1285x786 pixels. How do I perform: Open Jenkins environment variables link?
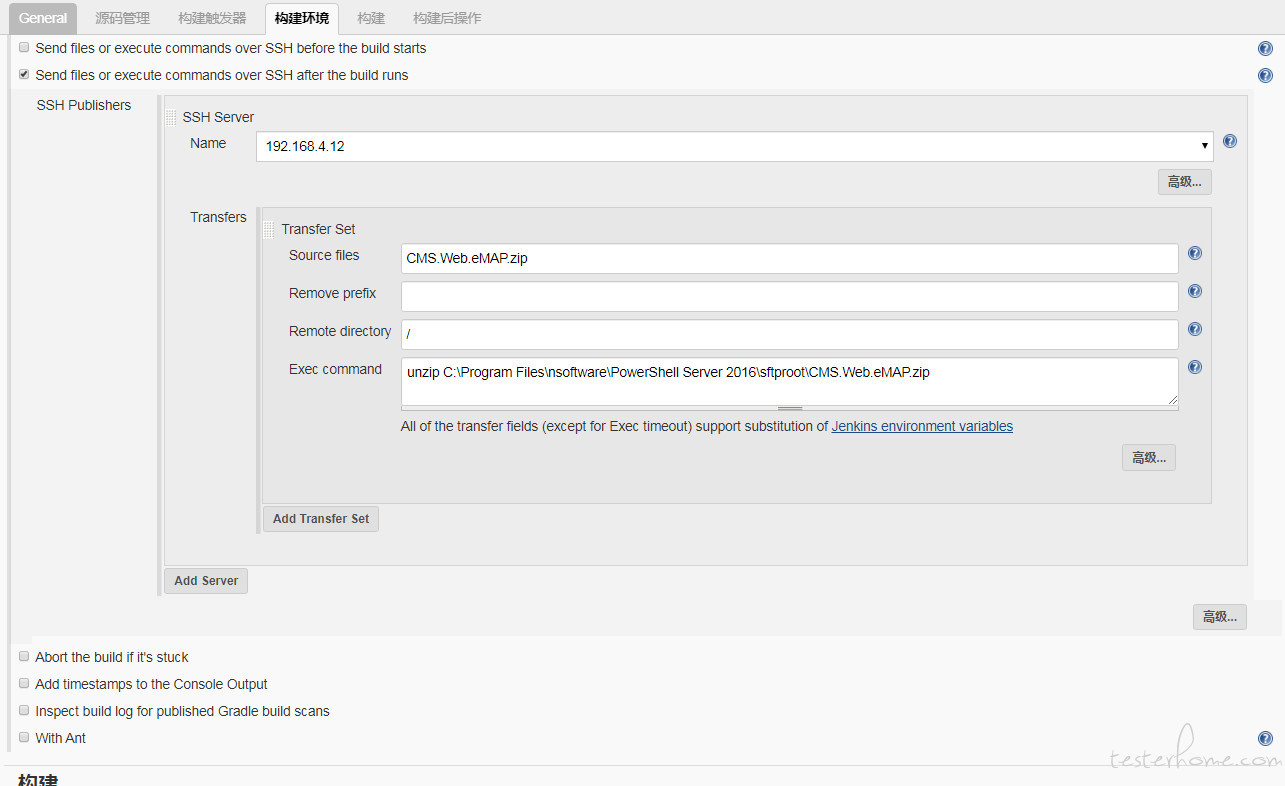pos(921,426)
